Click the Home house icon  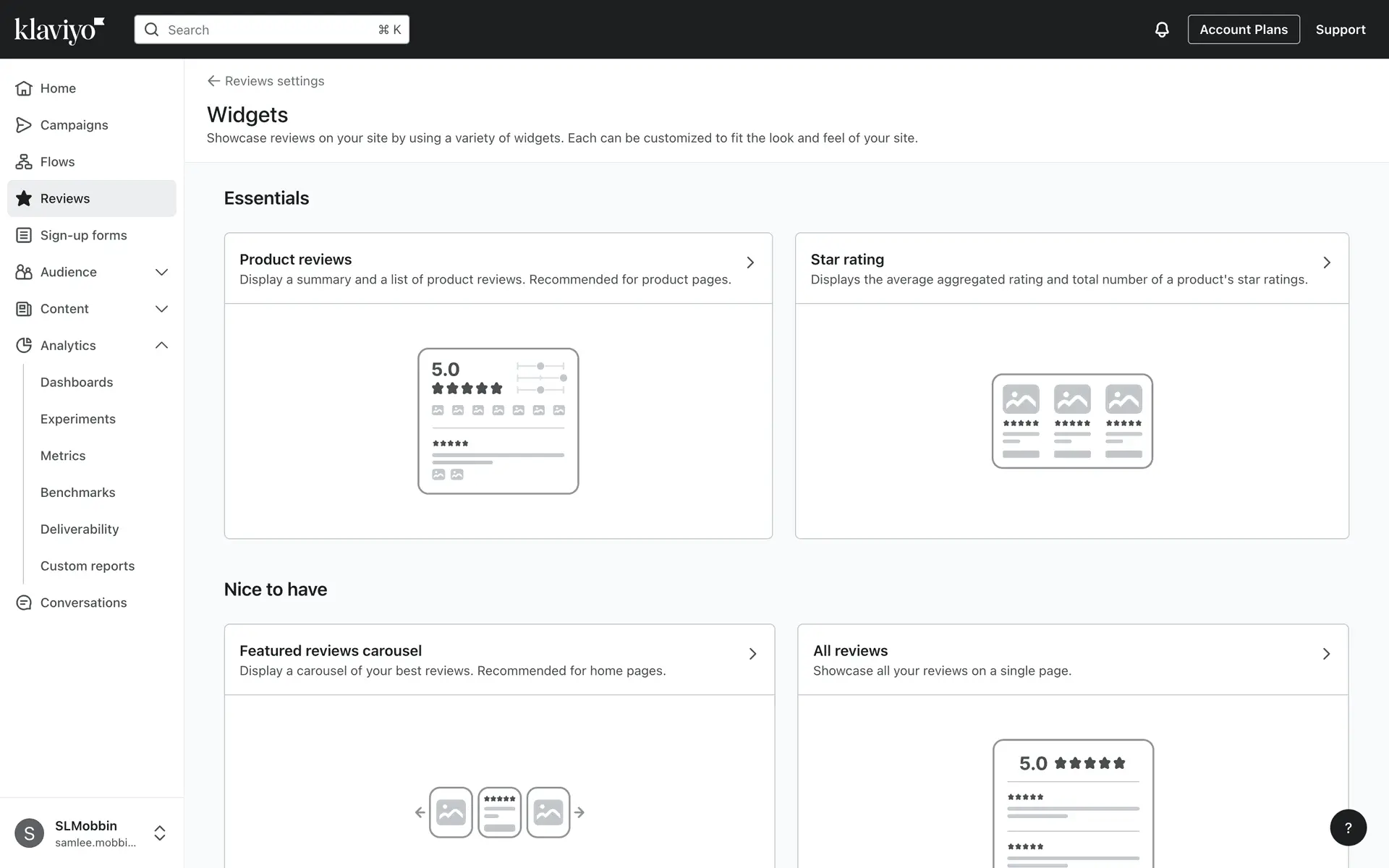pos(24,88)
